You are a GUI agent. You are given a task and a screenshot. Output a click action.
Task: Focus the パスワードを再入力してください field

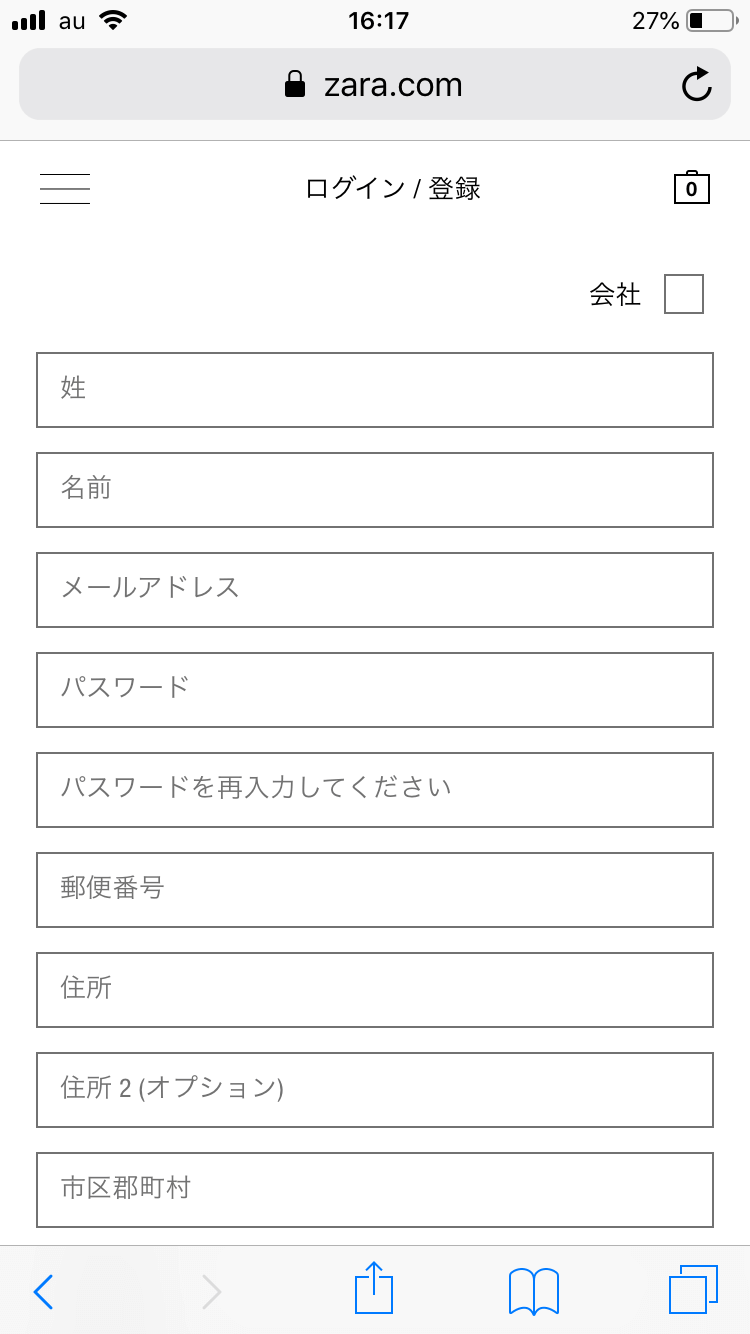pos(375,790)
